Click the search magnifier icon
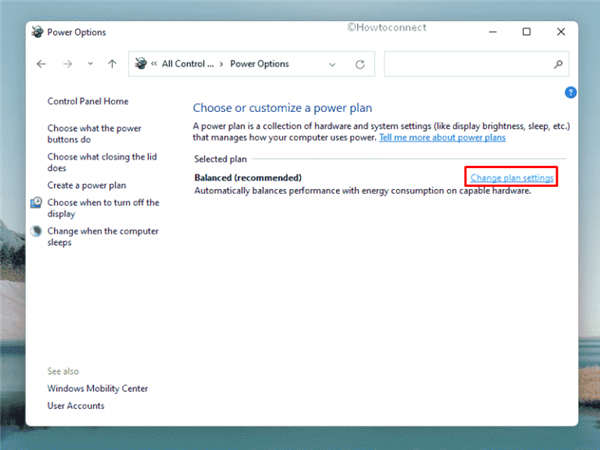This screenshot has width=600, height=450. point(558,64)
